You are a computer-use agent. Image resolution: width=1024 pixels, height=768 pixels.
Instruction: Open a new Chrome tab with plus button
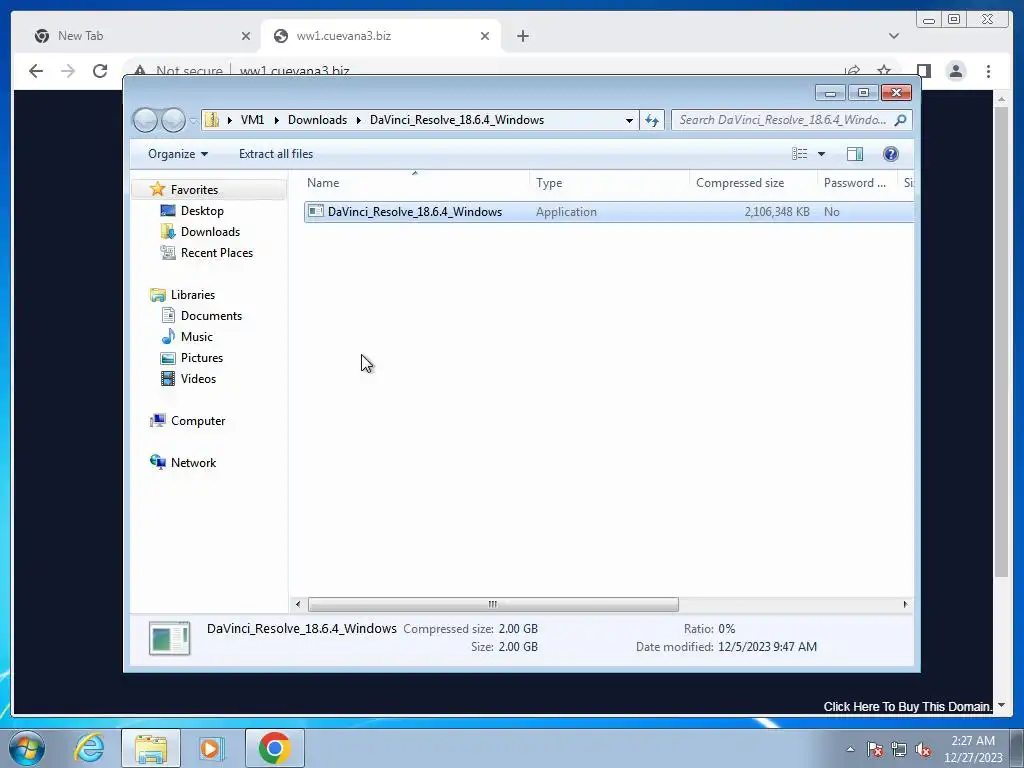(x=522, y=36)
